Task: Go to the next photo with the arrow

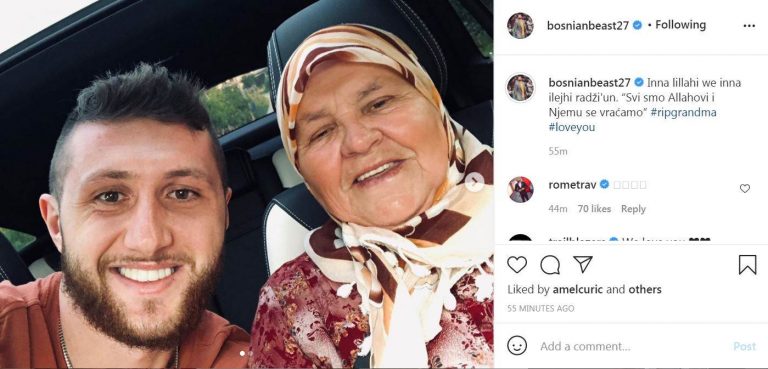Action: click(x=474, y=182)
